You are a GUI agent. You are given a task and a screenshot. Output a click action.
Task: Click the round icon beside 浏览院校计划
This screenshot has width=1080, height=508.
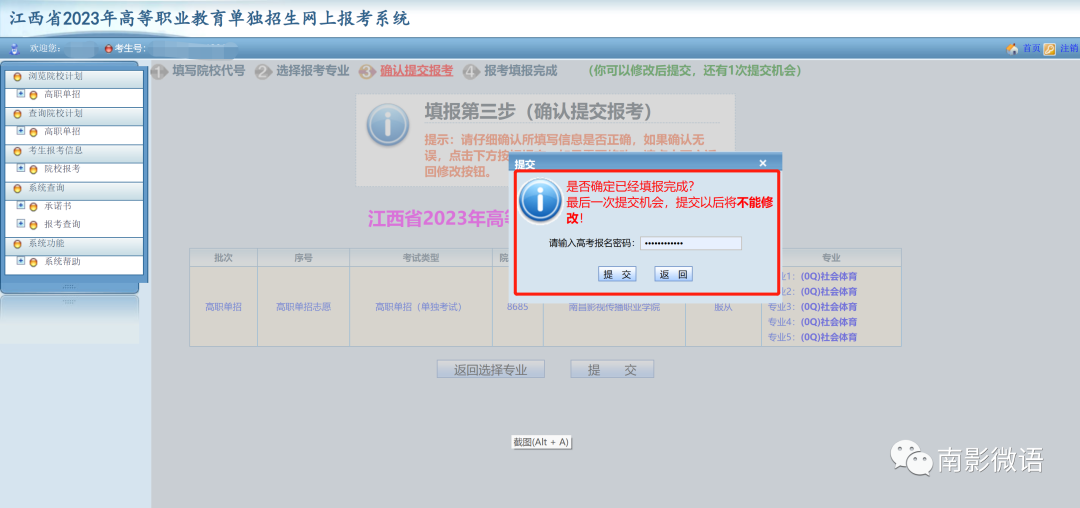18,76
